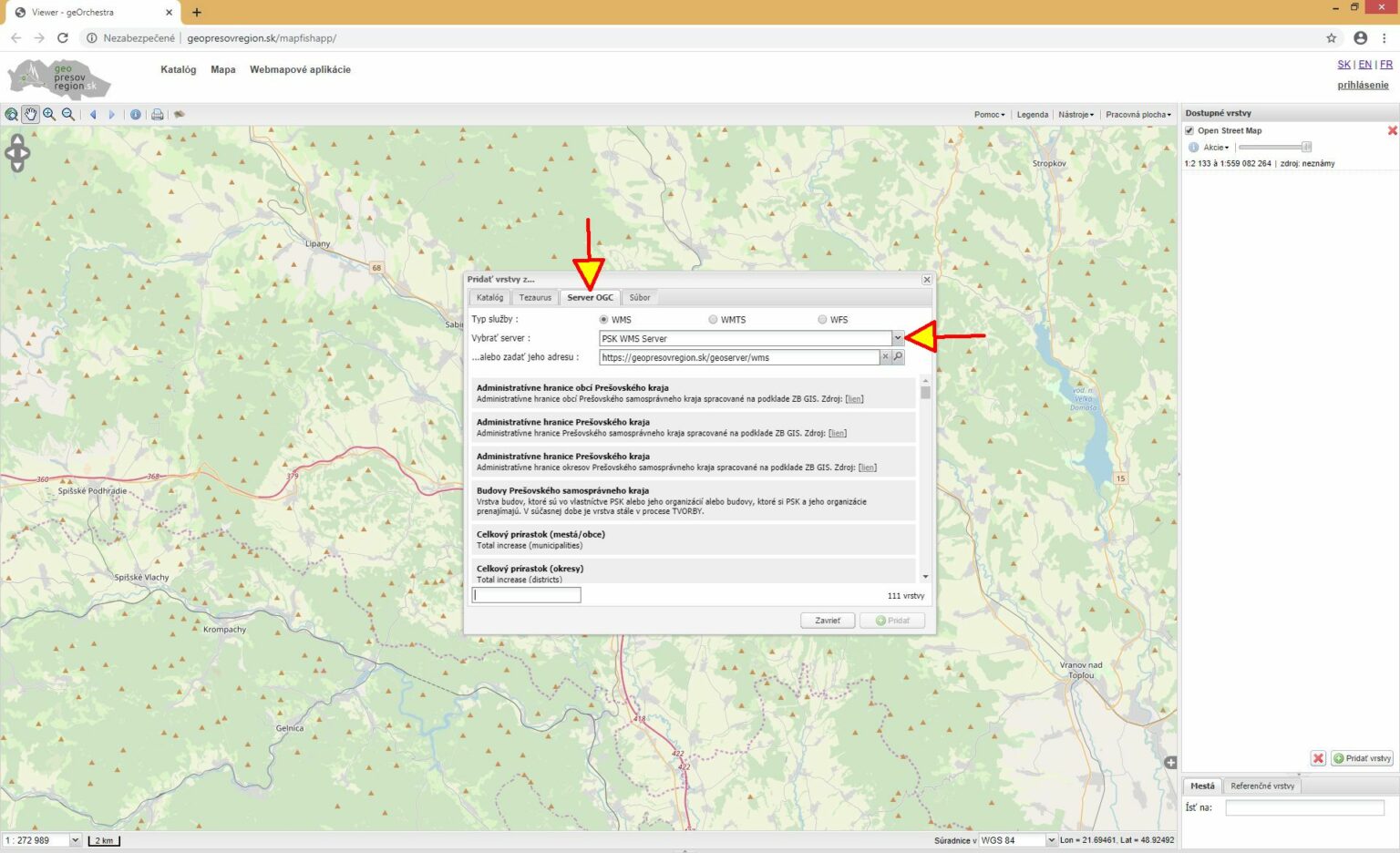Uncheck the Open Street Map layer checkbox
This screenshot has width=1400, height=853.
pyautogui.click(x=1189, y=130)
